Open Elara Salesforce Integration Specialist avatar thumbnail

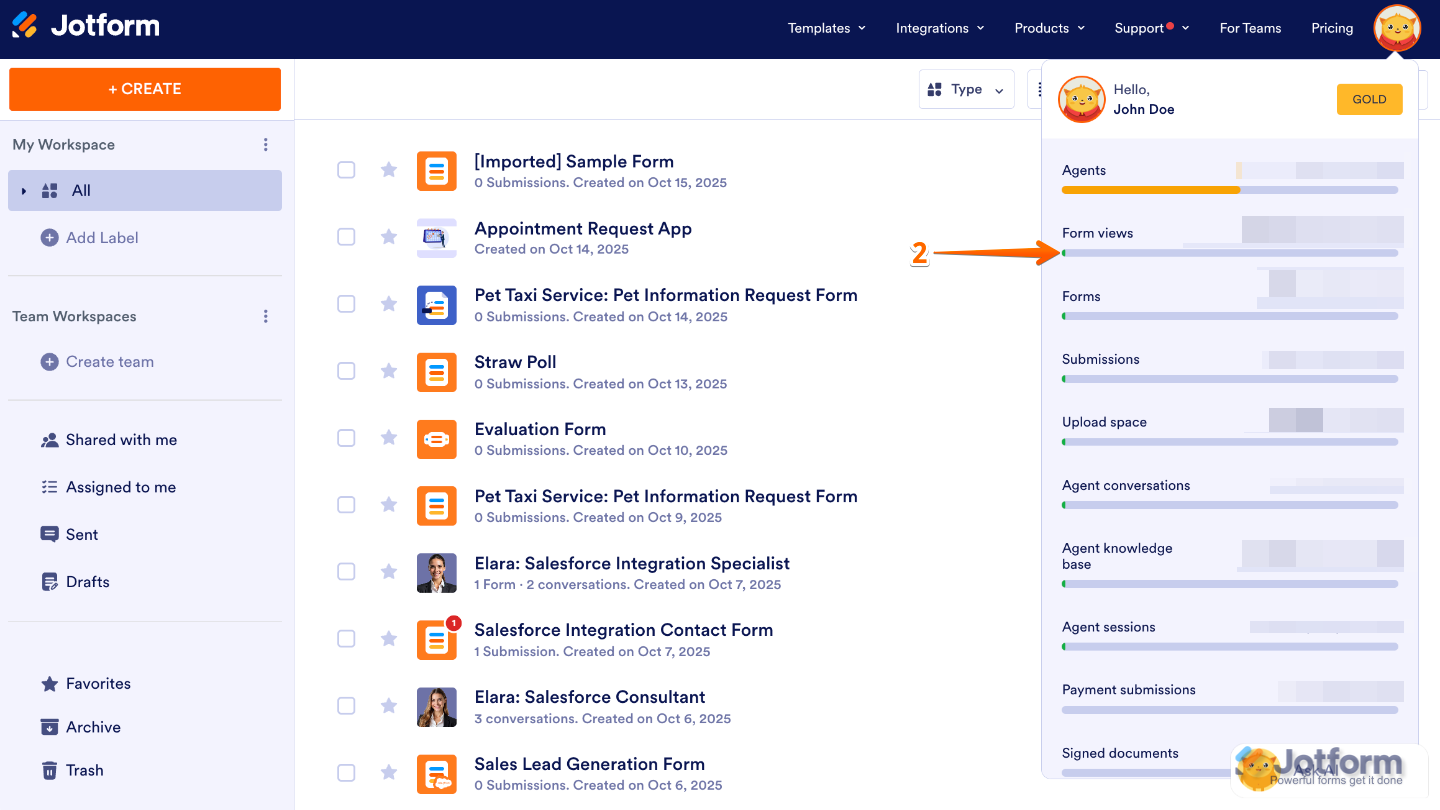(x=437, y=573)
